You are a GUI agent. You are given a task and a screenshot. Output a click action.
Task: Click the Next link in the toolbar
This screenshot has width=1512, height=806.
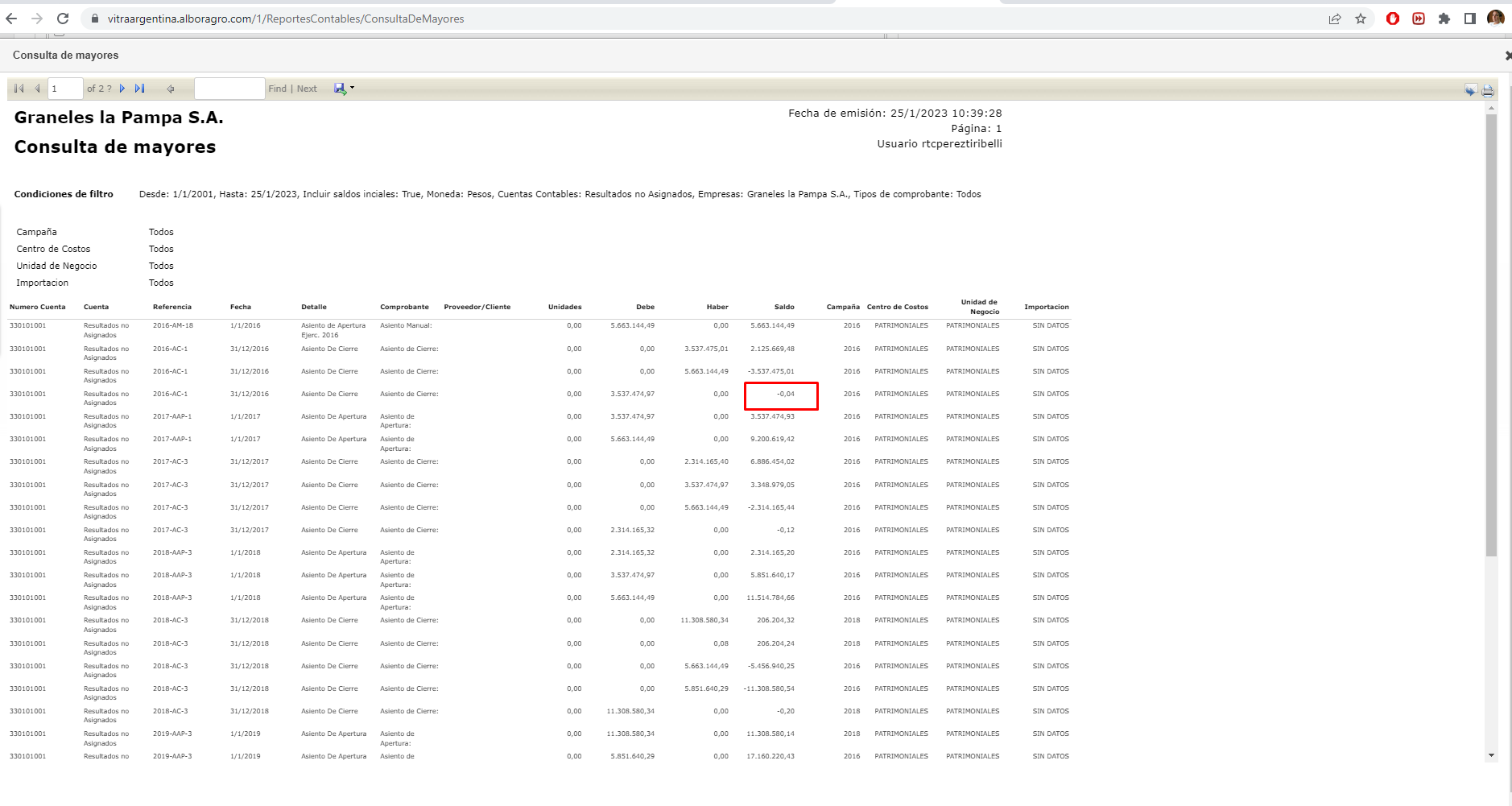[x=307, y=89]
